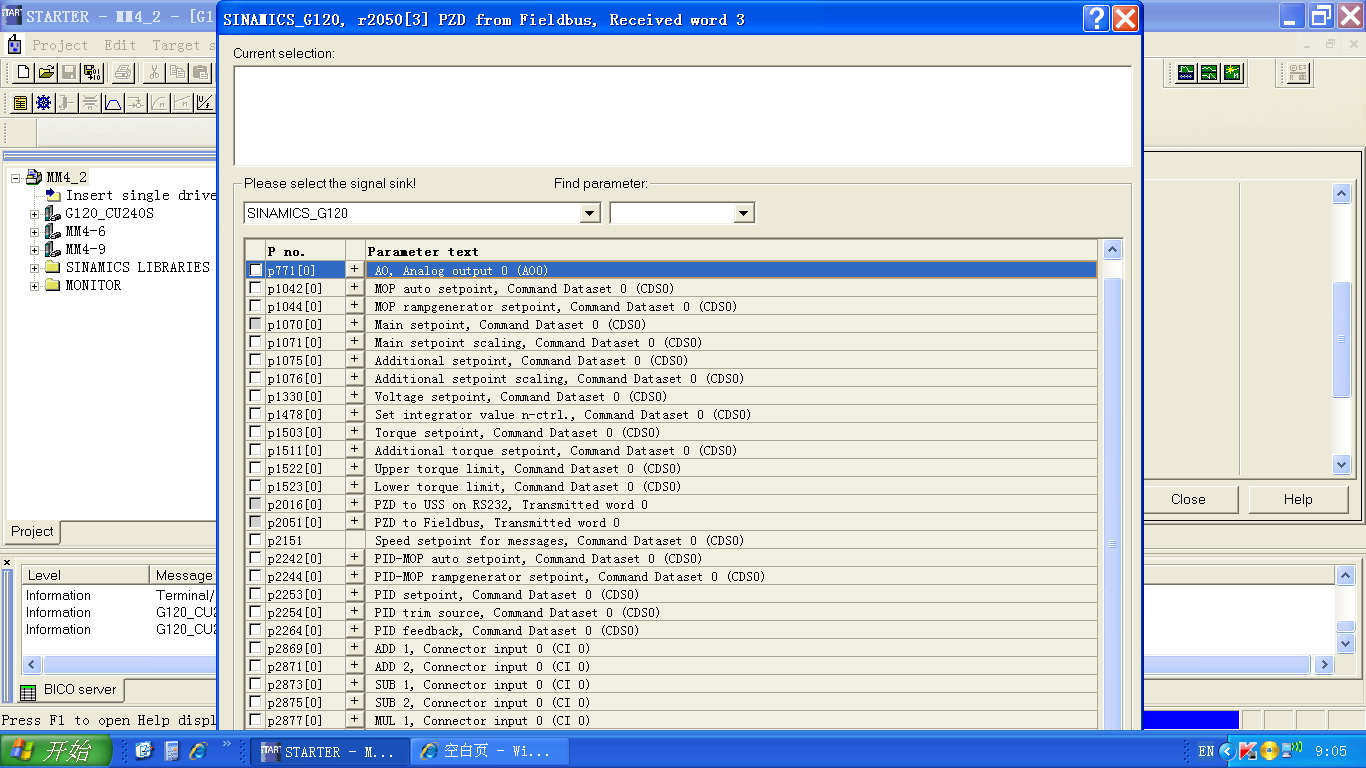Screen dimensions: 1366x768
Task: Open the trace recorder icon
Action: [1185, 73]
